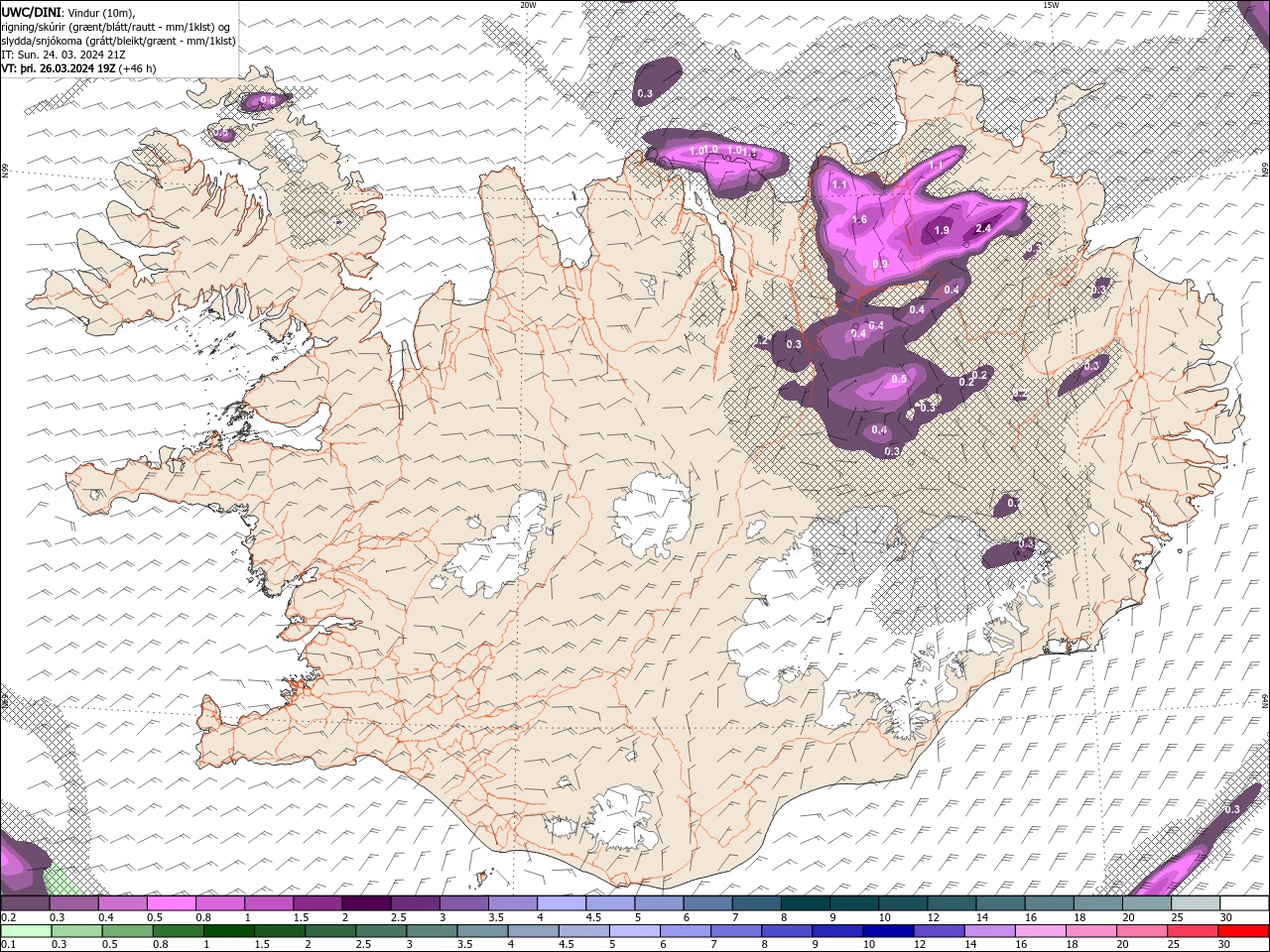Select the deep blue swatch at 10 on rain scale
Screen dimensions: 1270x952
888,930
